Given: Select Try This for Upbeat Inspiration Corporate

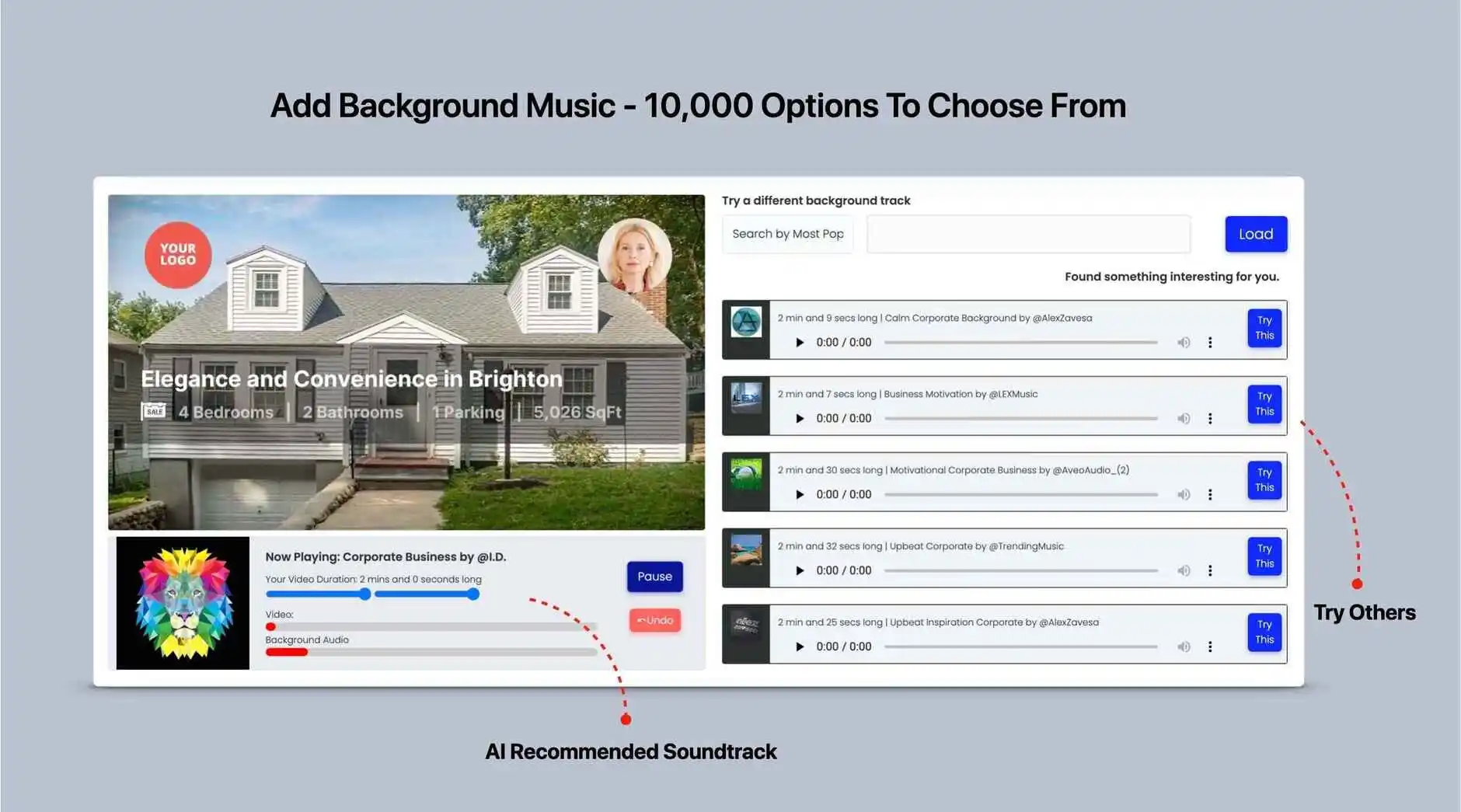Looking at the screenshot, I should [1264, 633].
